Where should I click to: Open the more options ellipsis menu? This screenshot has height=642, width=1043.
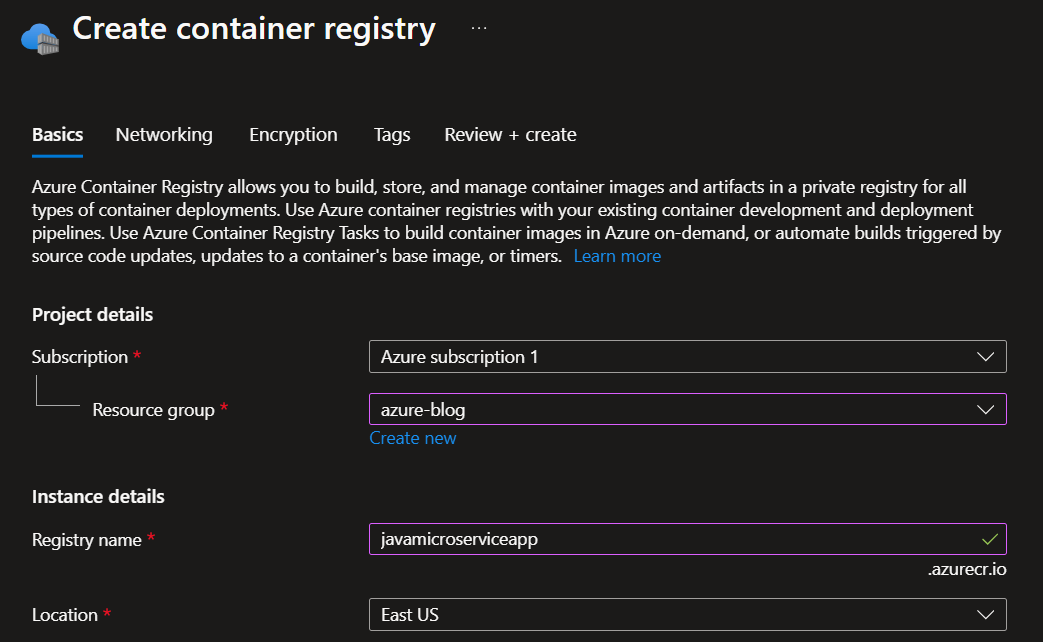pyautogui.click(x=479, y=28)
